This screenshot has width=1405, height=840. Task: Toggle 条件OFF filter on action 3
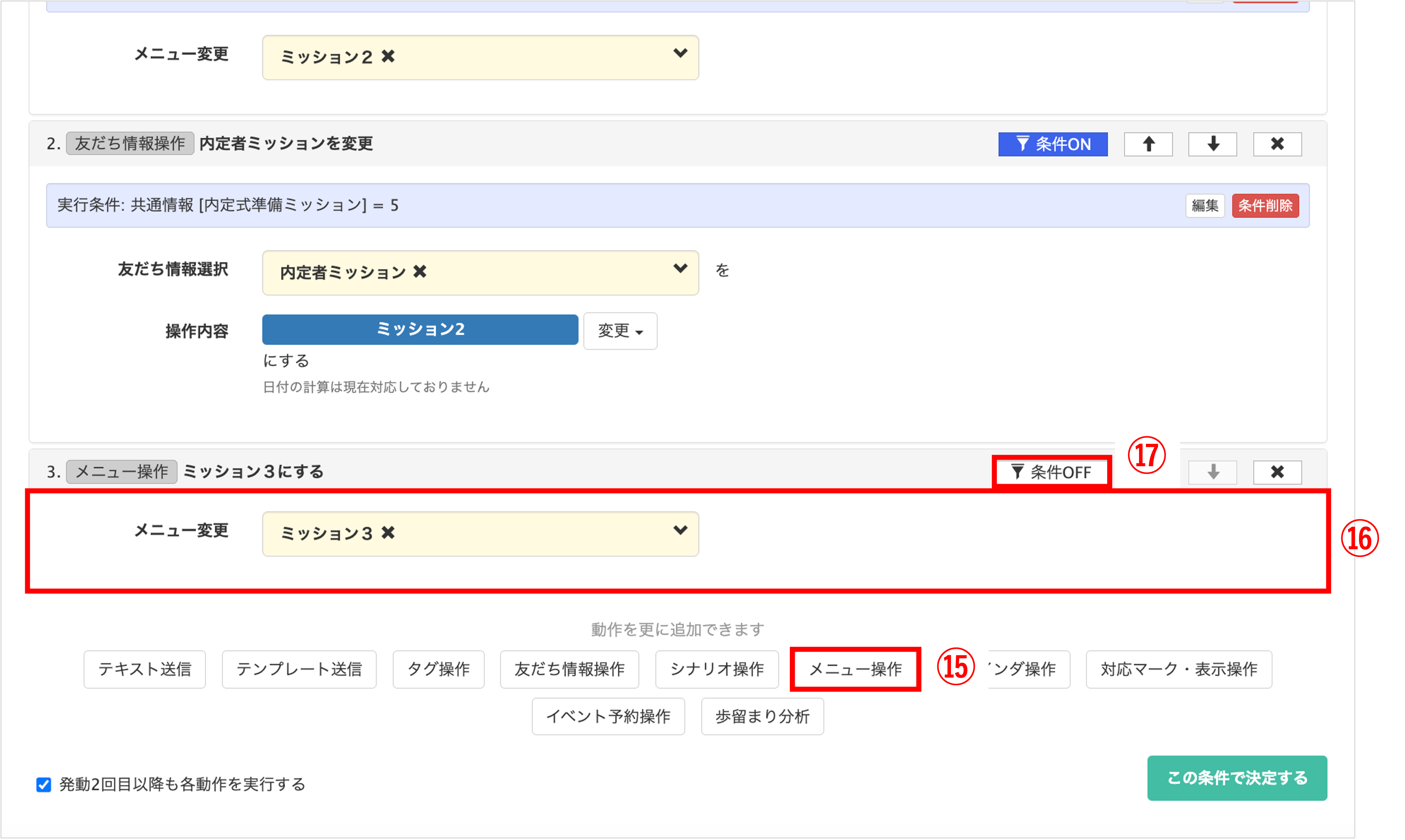pyautogui.click(x=1051, y=472)
